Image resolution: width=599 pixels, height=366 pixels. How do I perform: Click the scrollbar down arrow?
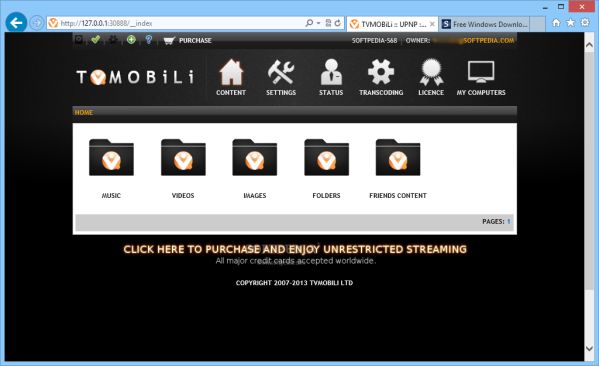(x=589, y=348)
